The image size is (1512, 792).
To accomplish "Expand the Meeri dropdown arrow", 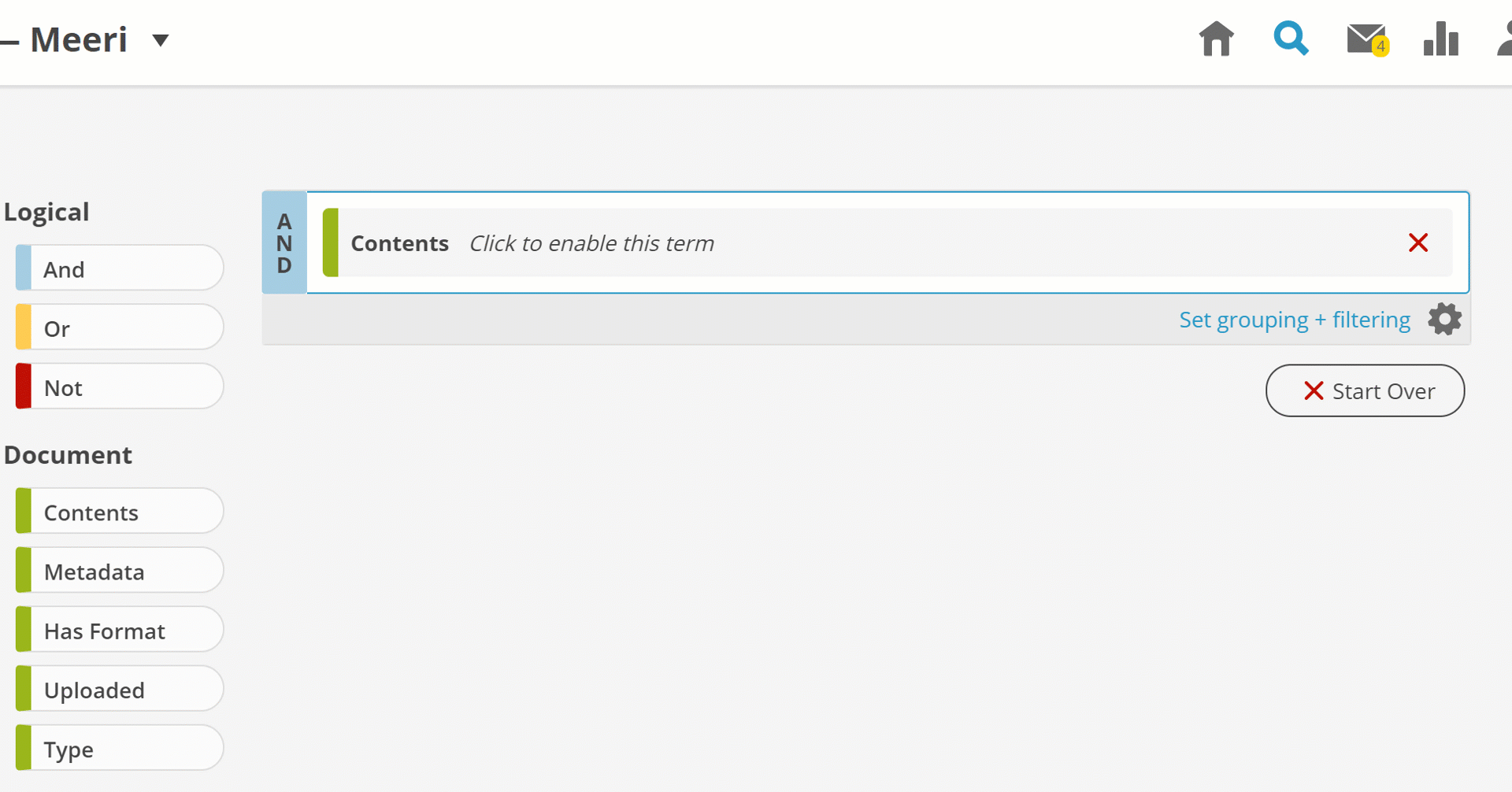I will point(161,40).
